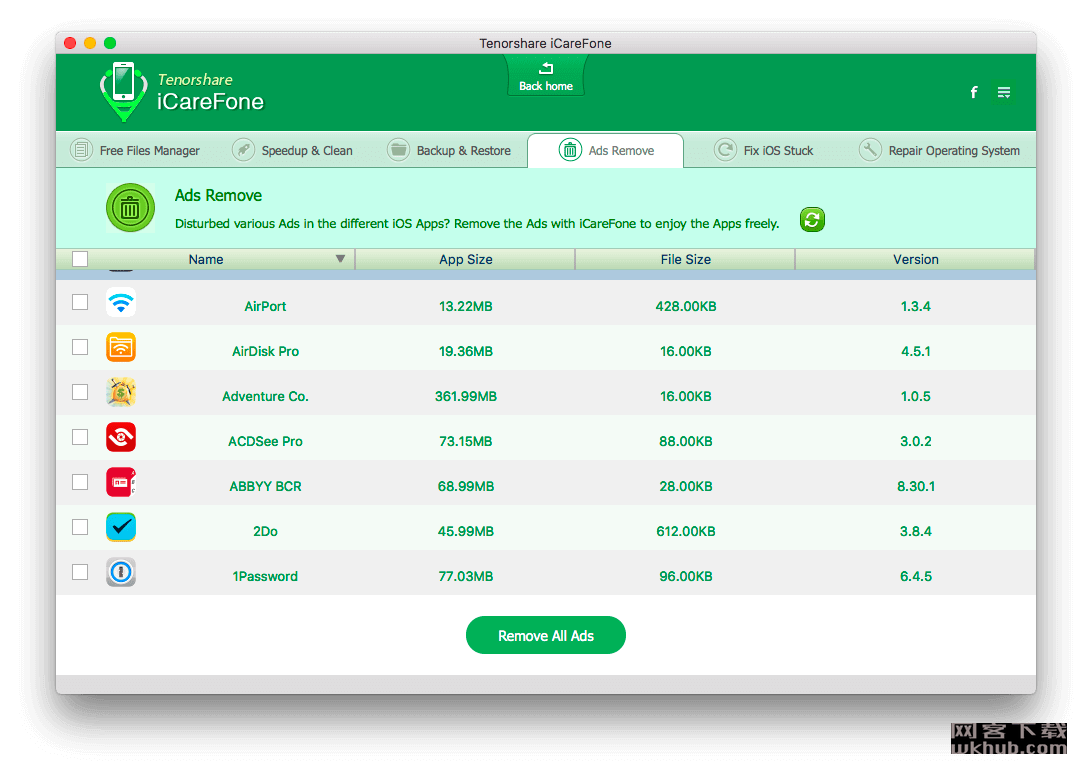Click the large Ads Remove trash icon
The width and height of the screenshot is (1092, 774).
pos(130,208)
